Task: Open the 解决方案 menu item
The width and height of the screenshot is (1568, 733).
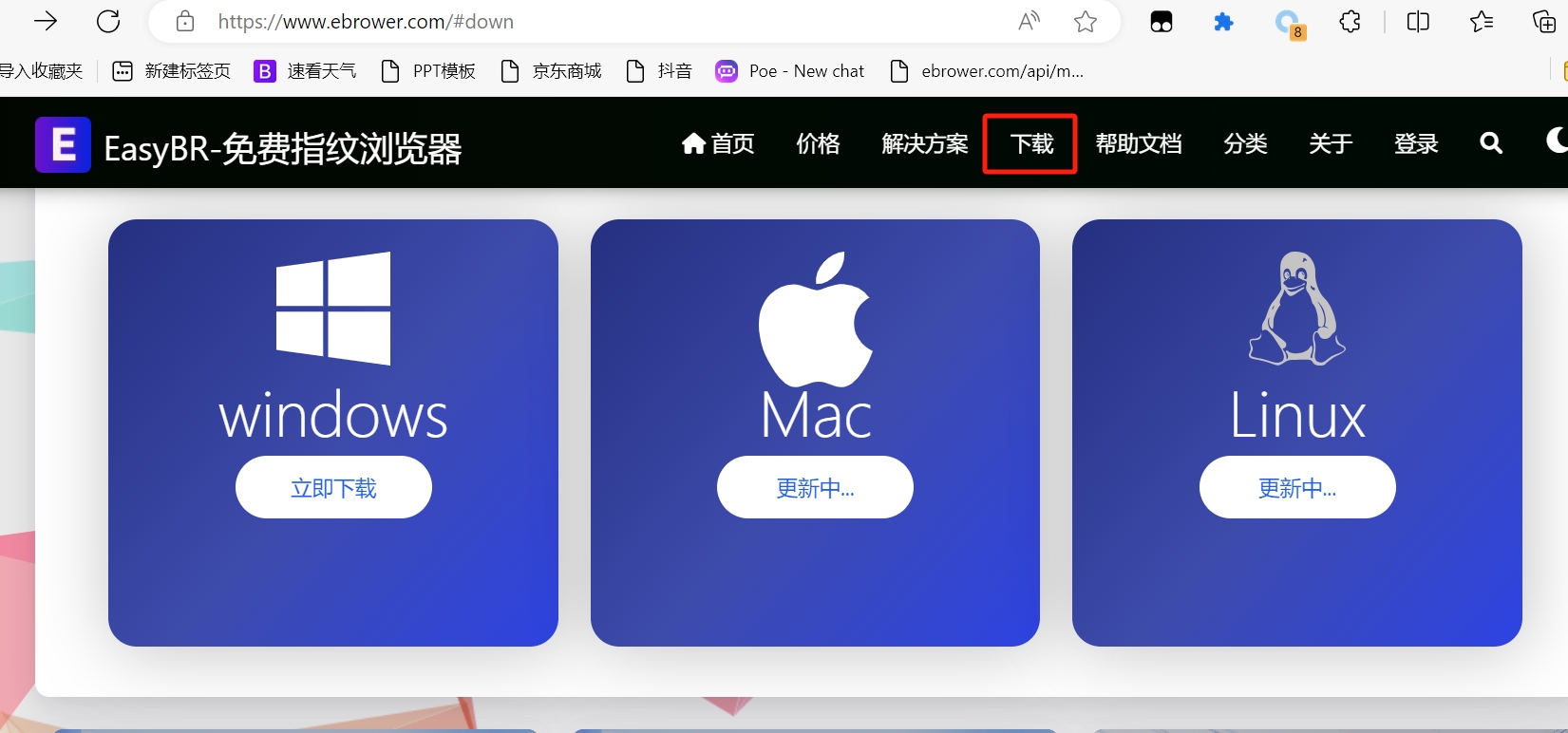Action: tap(925, 143)
